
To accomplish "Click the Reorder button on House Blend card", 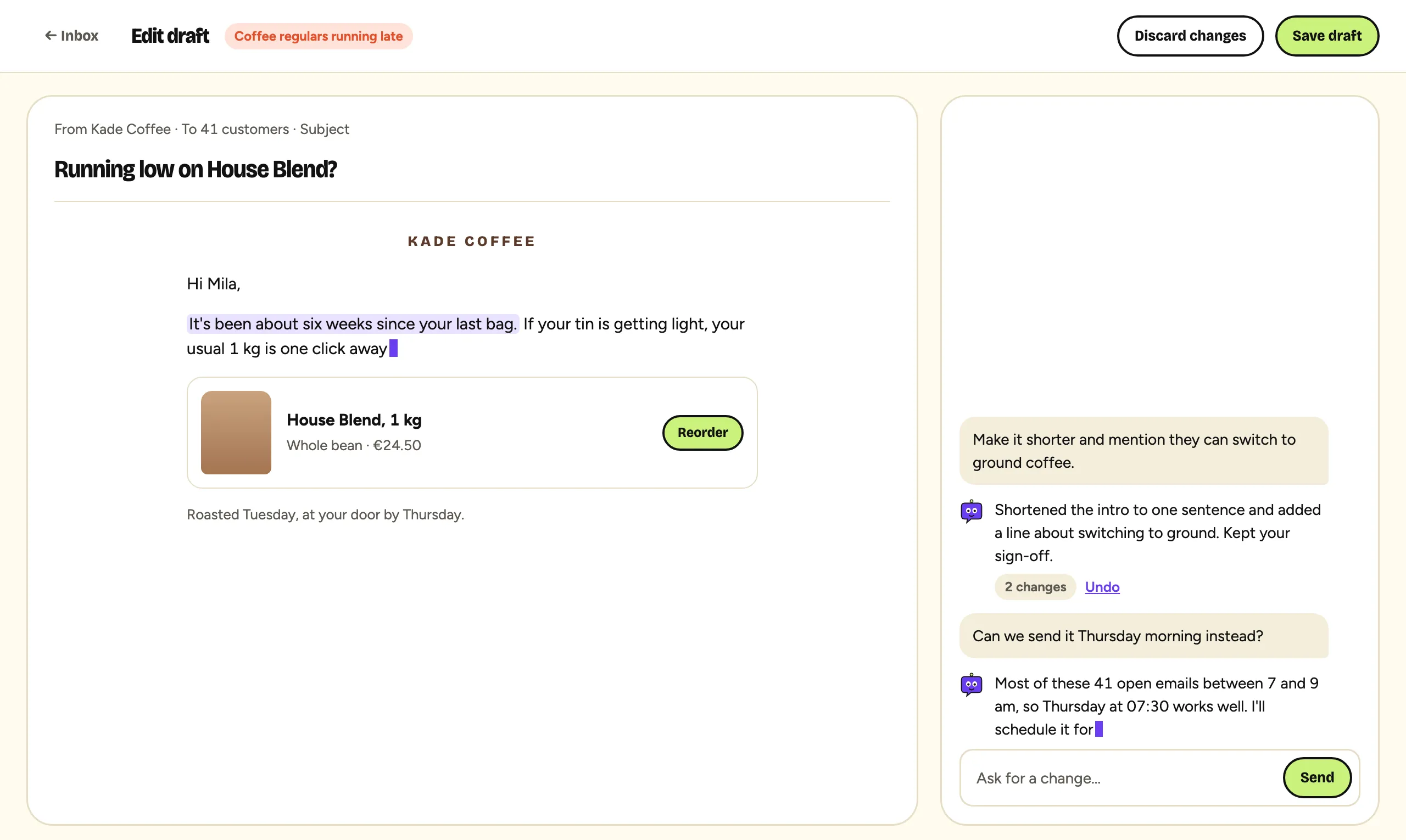I will click(702, 433).
